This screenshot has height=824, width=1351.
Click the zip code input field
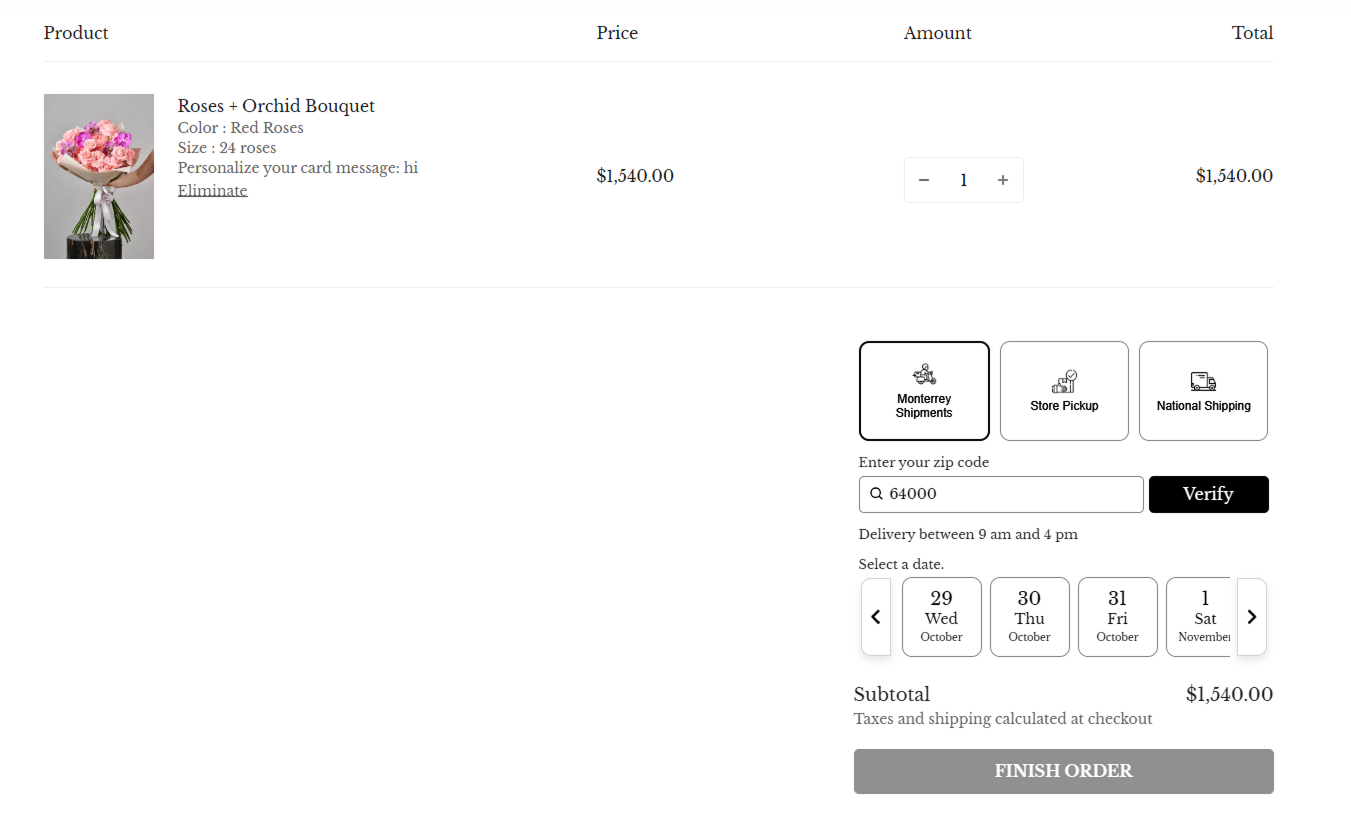(1001, 494)
